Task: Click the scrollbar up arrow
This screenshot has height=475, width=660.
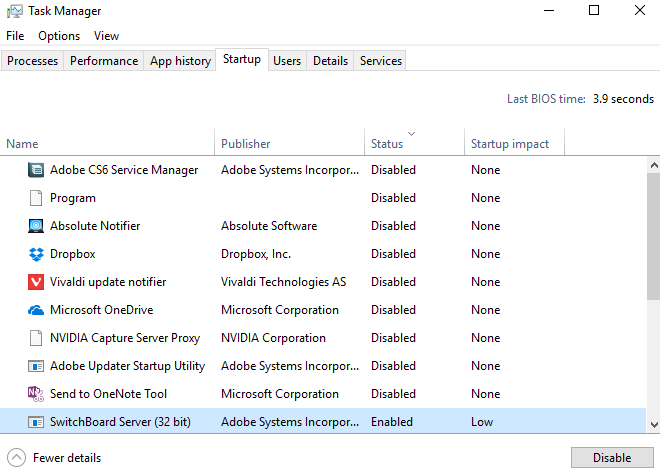Action: click(x=654, y=165)
